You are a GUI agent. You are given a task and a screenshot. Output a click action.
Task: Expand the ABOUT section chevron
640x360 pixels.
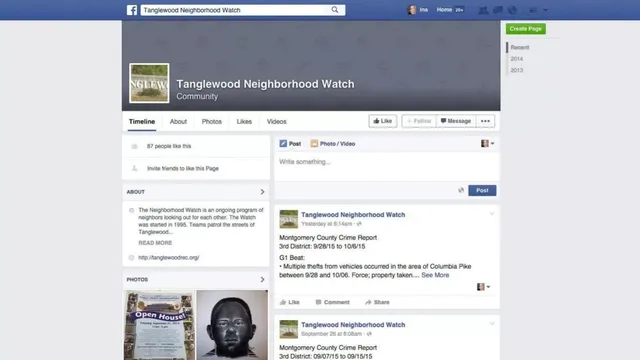coord(262,192)
